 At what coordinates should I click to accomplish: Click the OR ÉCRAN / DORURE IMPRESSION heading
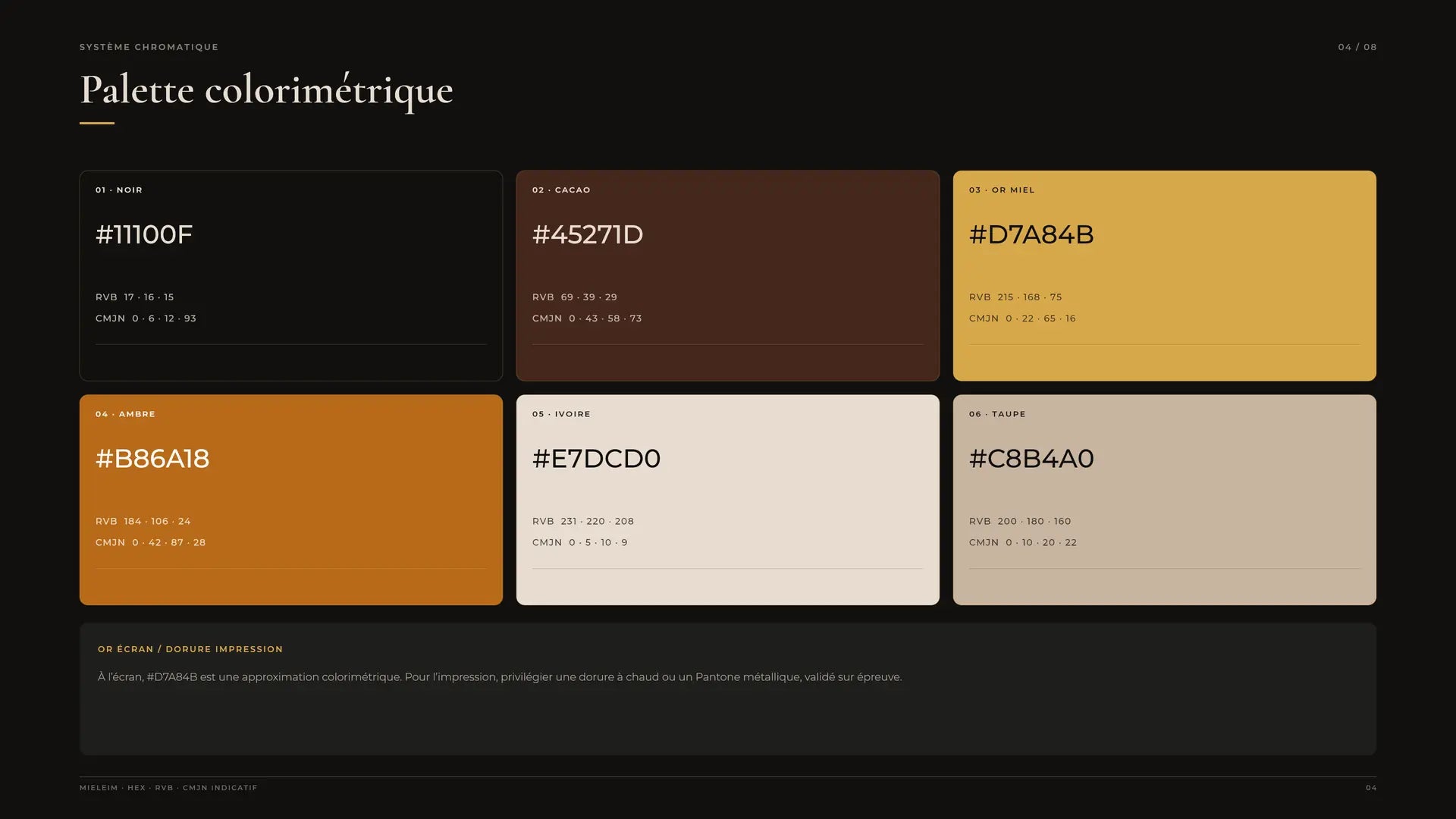click(190, 649)
